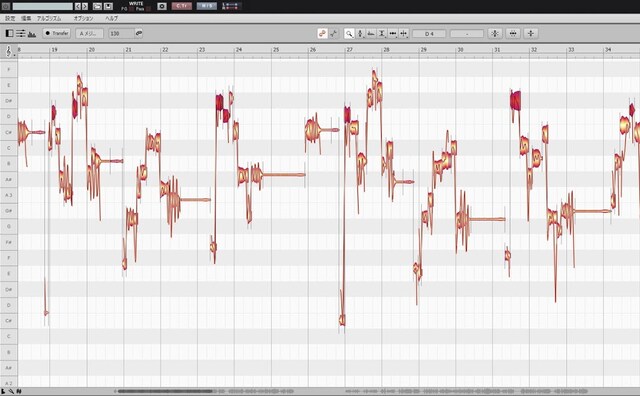This screenshot has width=640, height=396.
Task: Click the camera snapshot icon
Action: click(162, 7)
